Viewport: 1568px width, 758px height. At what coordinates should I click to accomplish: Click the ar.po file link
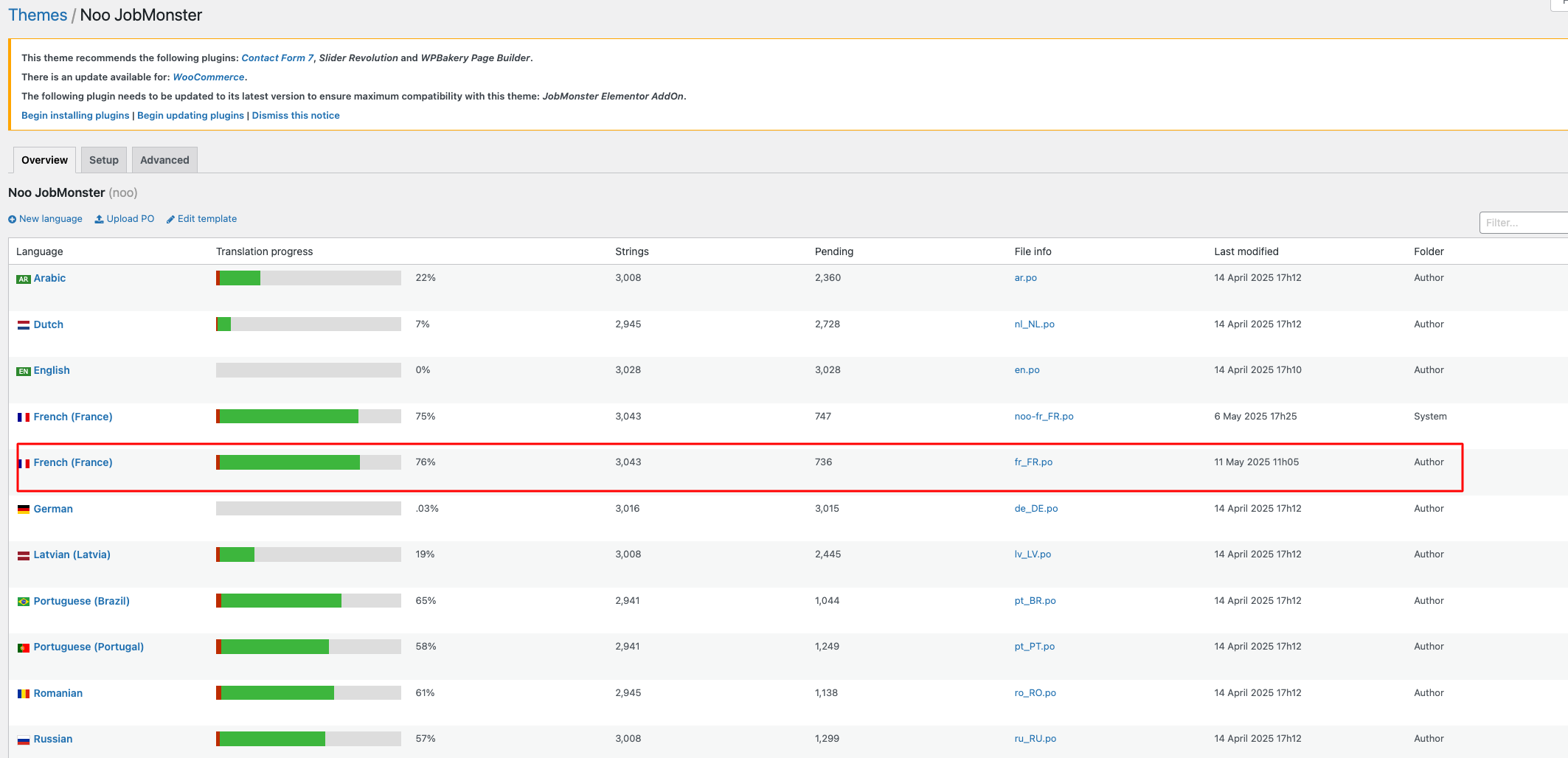point(1026,278)
